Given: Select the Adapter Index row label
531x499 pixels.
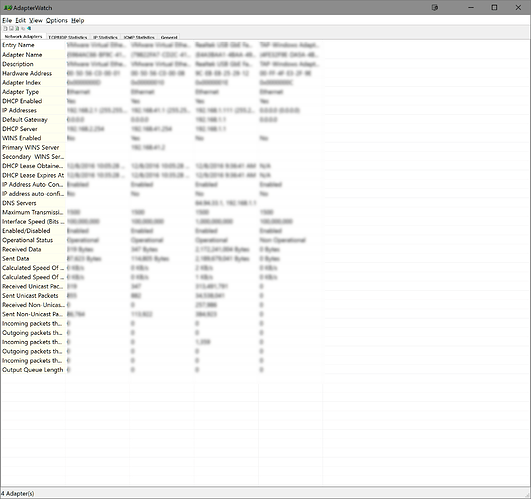Looking at the screenshot, I should pyautogui.click(x=21, y=83).
